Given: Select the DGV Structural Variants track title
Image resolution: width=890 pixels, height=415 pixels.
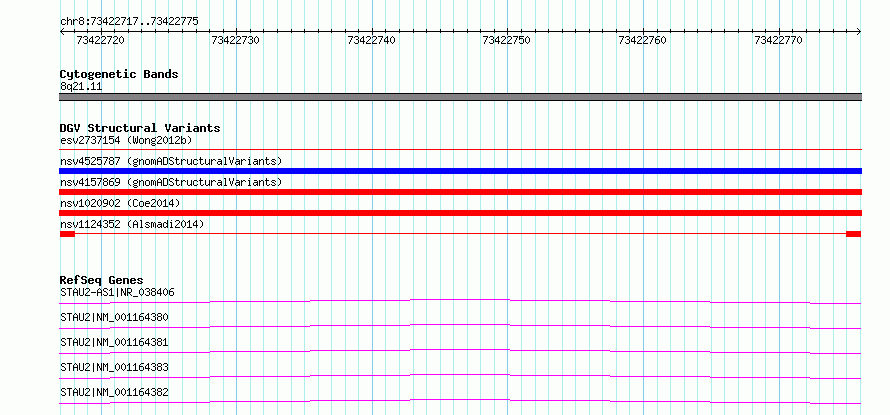Looking at the screenshot, I should click(x=140, y=128).
